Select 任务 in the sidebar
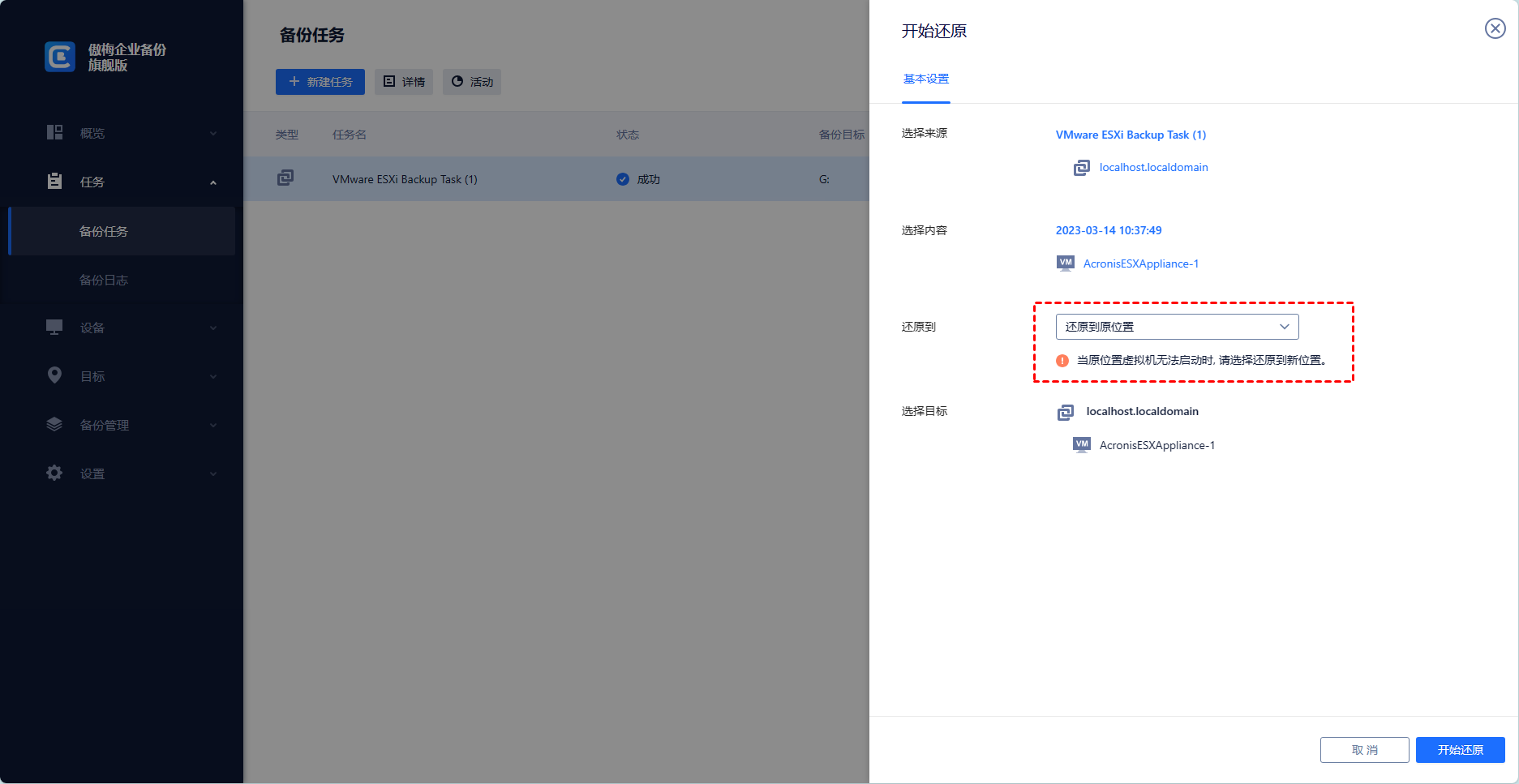The height and width of the screenshot is (784, 1519). [122, 182]
